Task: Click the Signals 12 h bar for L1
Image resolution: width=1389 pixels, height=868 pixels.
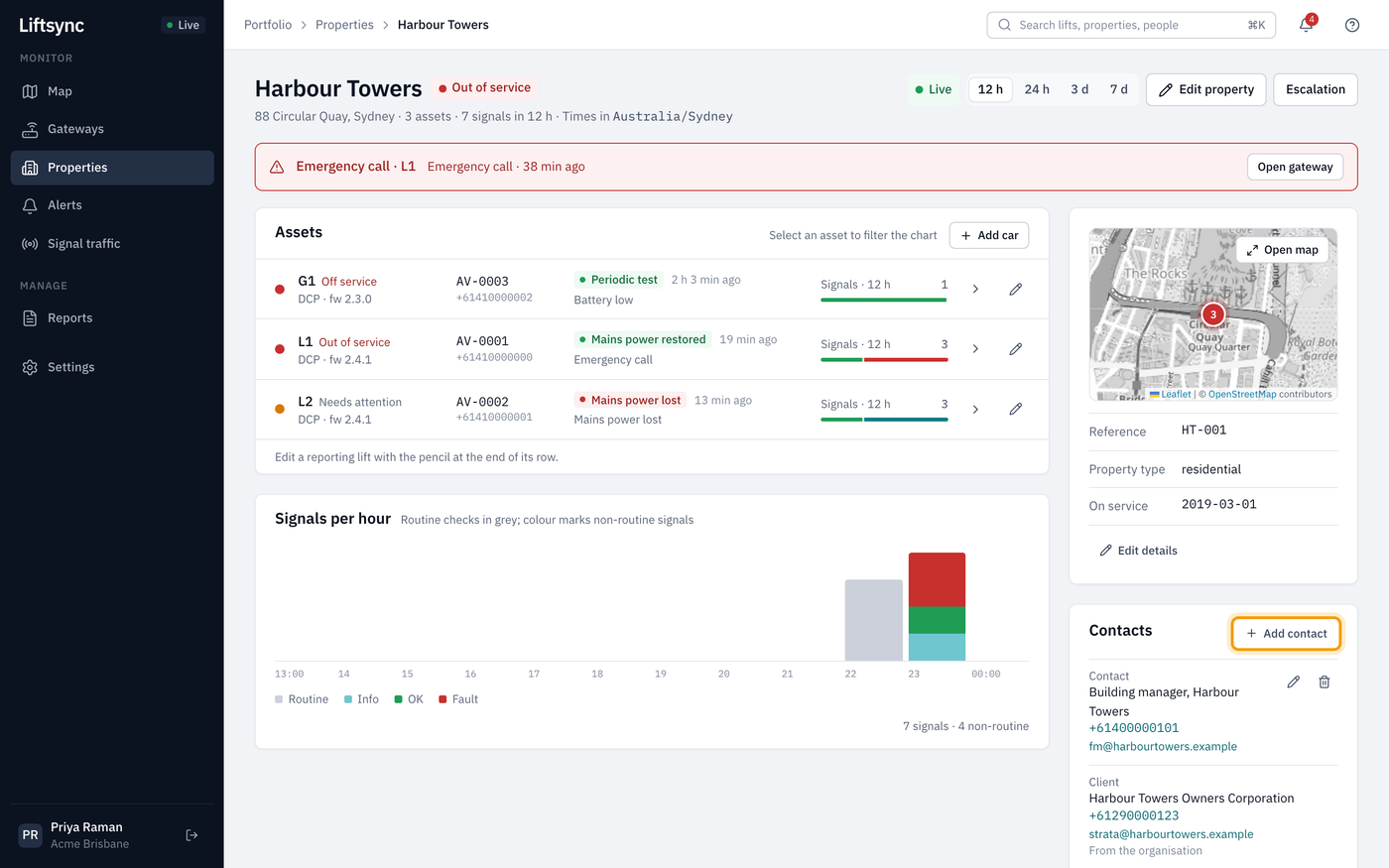Action: point(884,359)
